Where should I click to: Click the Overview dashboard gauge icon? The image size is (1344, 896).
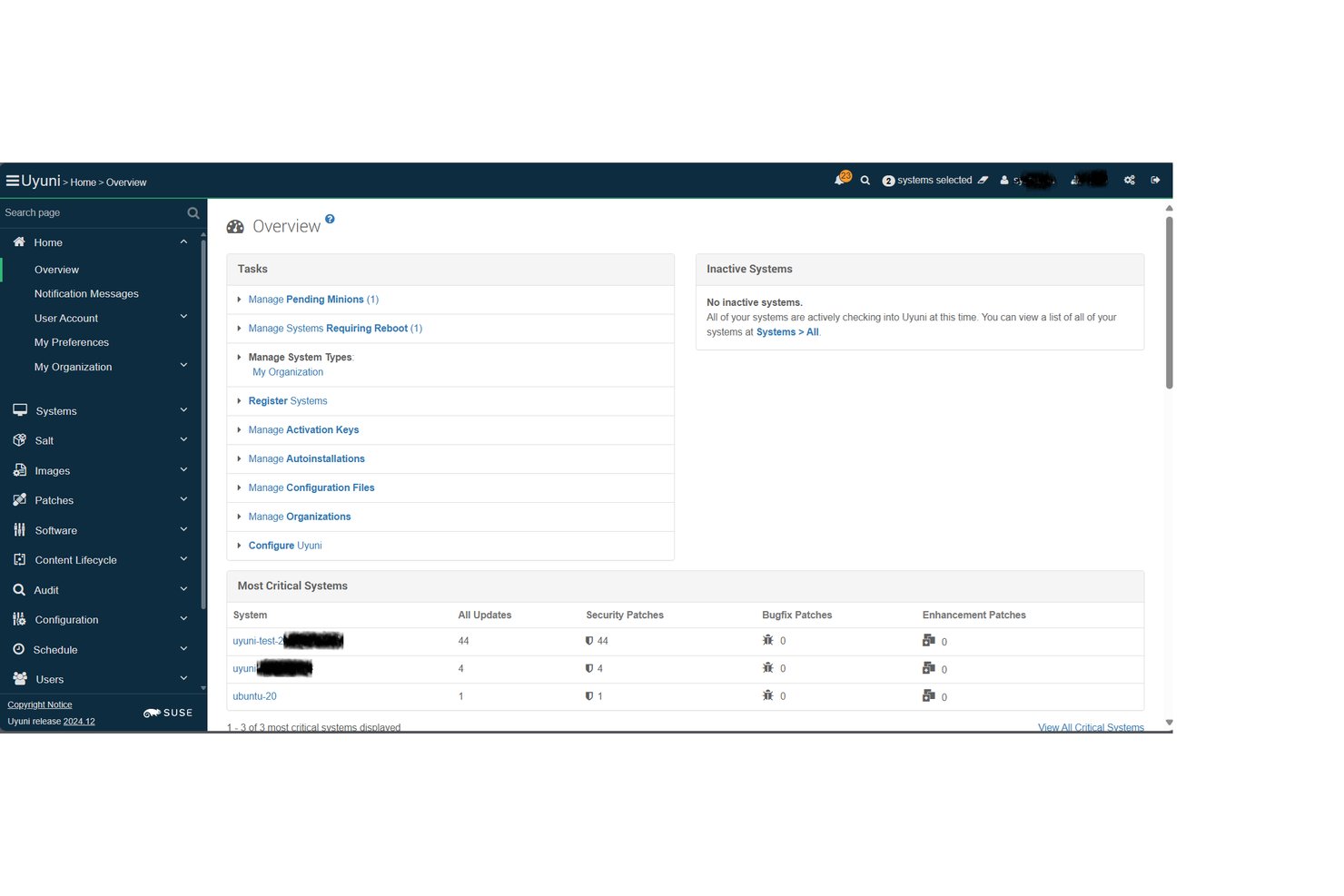[235, 227]
